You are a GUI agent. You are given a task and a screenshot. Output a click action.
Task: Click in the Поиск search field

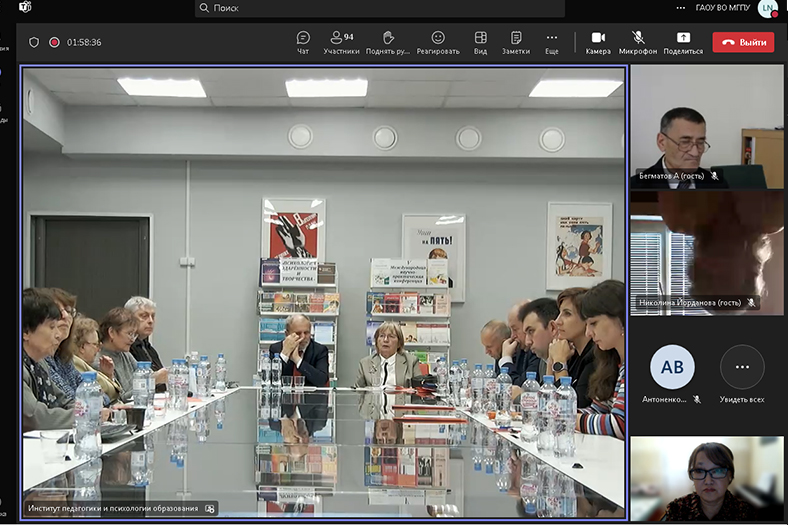[x=380, y=8]
